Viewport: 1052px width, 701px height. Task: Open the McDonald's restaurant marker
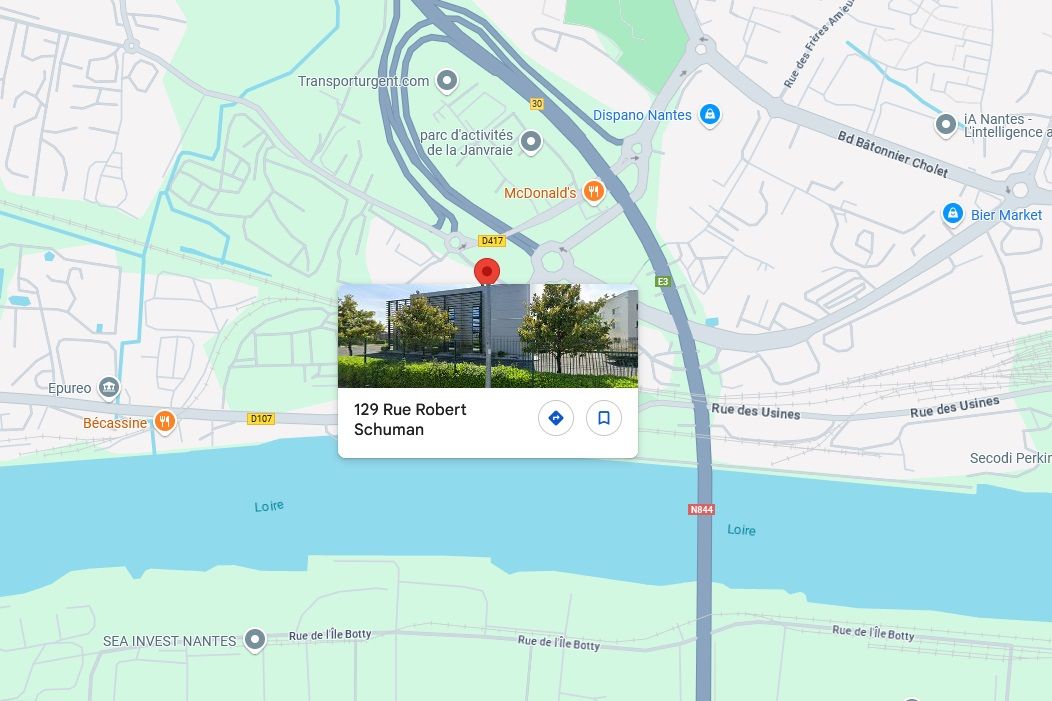(593, 192)
